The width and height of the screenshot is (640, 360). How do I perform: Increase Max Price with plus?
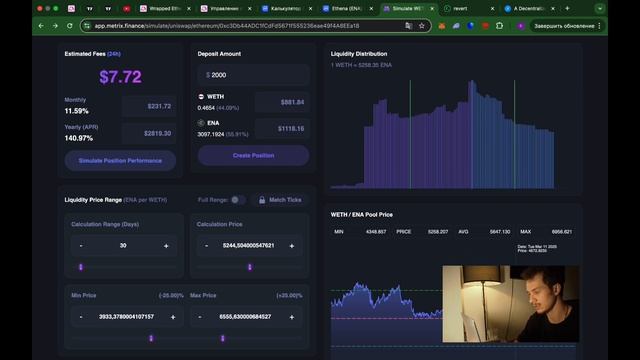[291, 317]
